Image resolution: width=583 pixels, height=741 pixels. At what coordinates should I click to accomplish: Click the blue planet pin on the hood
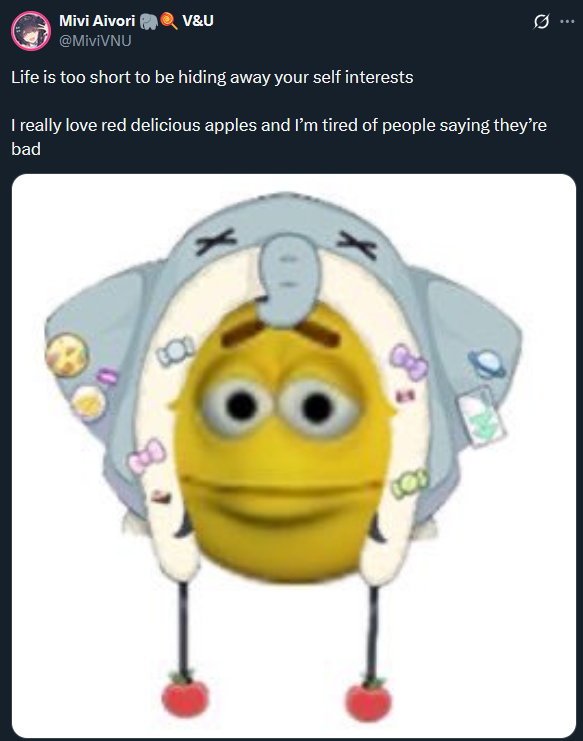(486, 363)
